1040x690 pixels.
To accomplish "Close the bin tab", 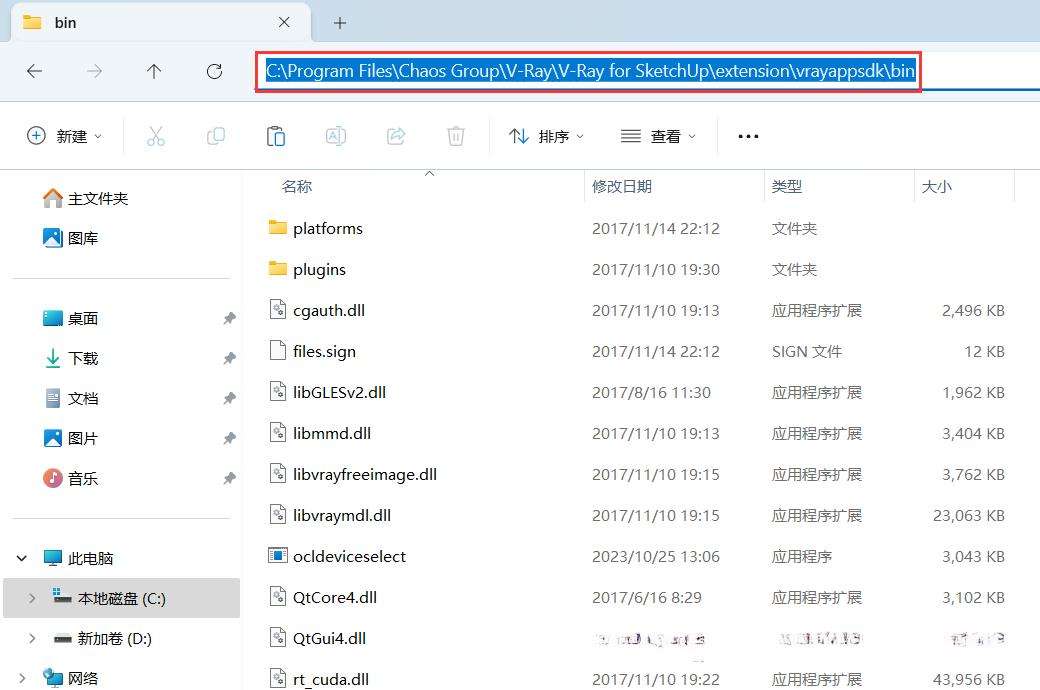I will [x=284, y=23].
